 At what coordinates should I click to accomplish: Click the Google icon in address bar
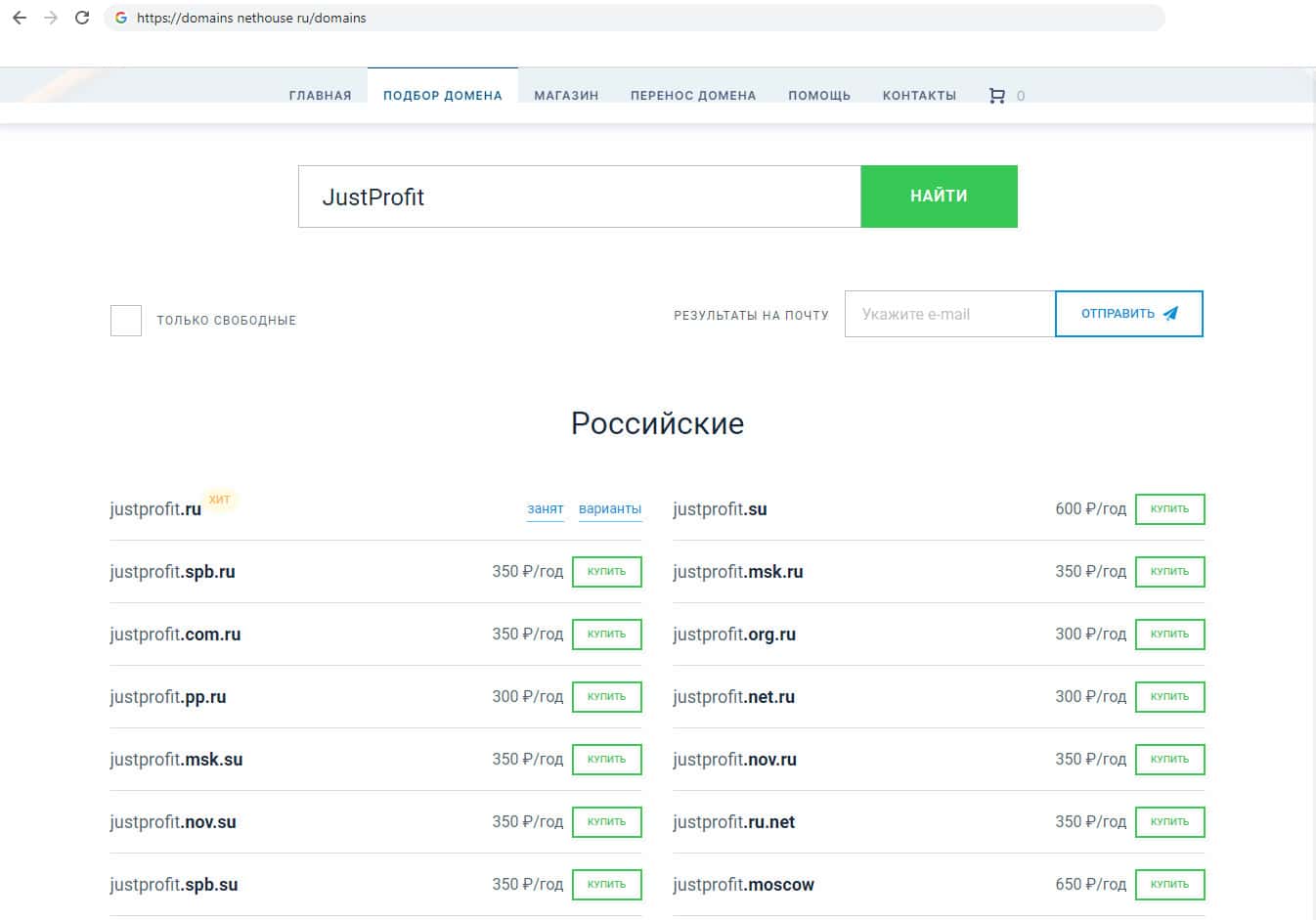(x=121, y=18)
